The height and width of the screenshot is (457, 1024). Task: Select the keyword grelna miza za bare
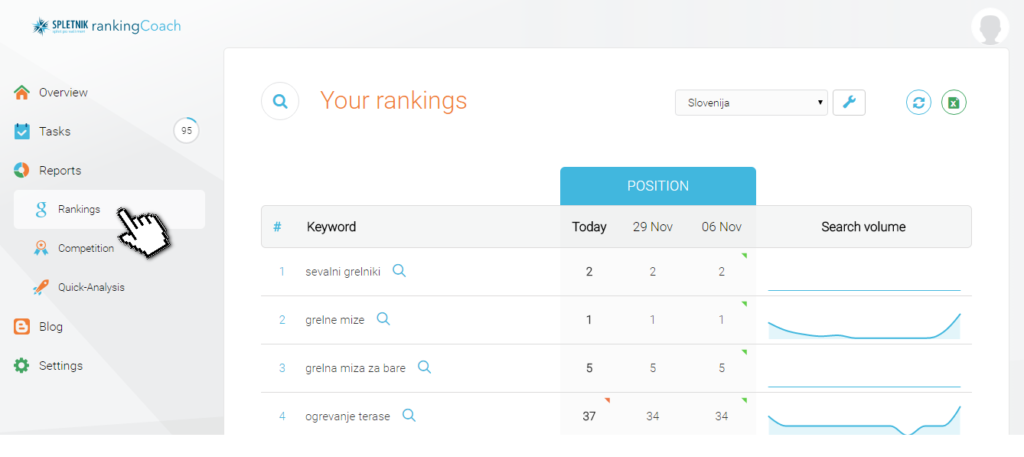click(x=355, y=368)
